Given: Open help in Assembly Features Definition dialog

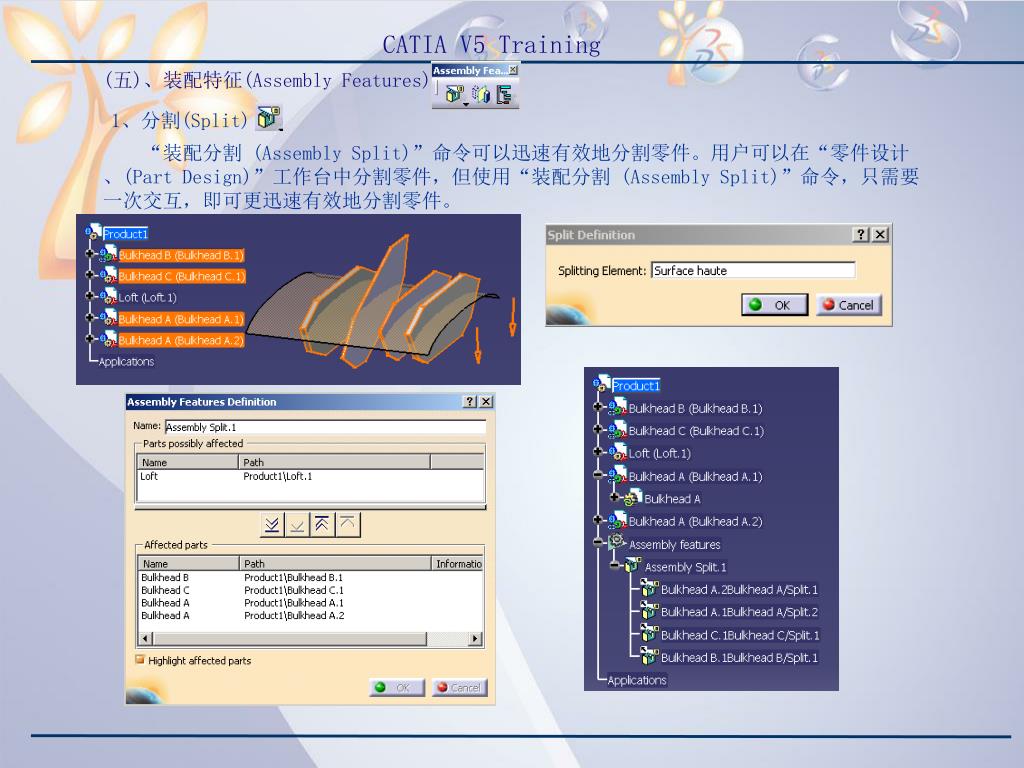Looking at the screenshot, I should [x=470, y=402].
